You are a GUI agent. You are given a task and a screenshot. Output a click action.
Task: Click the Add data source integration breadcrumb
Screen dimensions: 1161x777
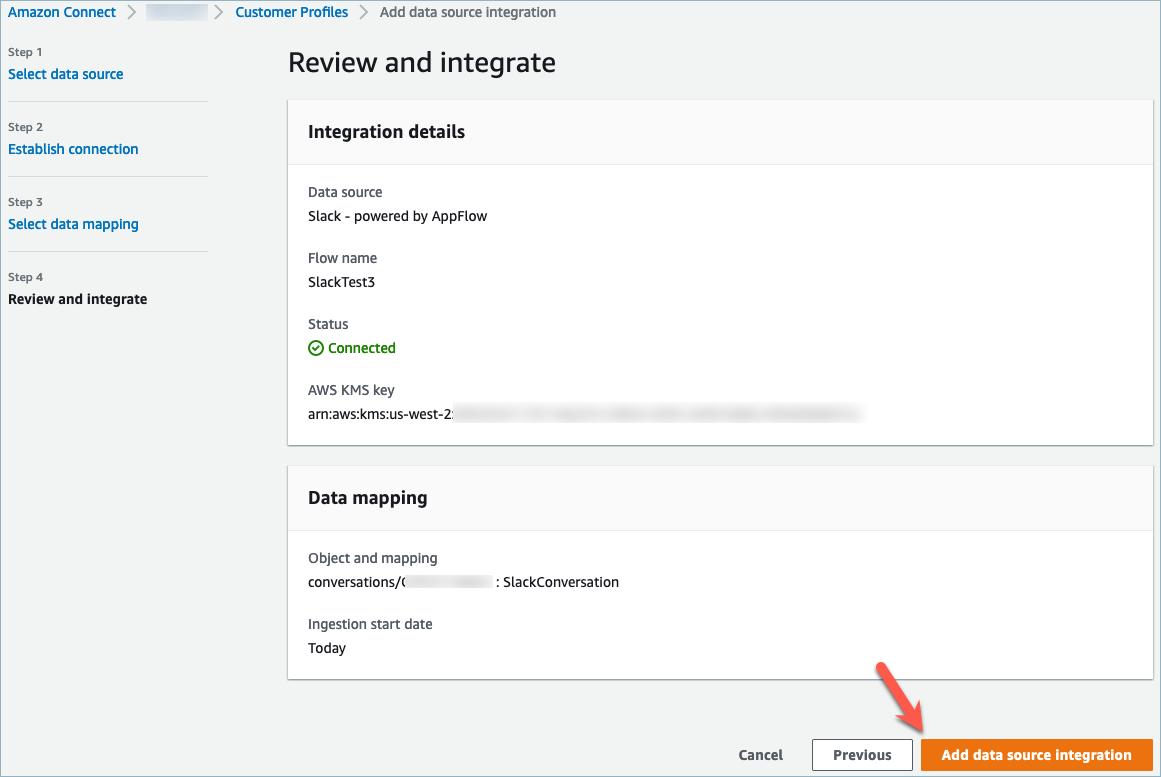467,12
